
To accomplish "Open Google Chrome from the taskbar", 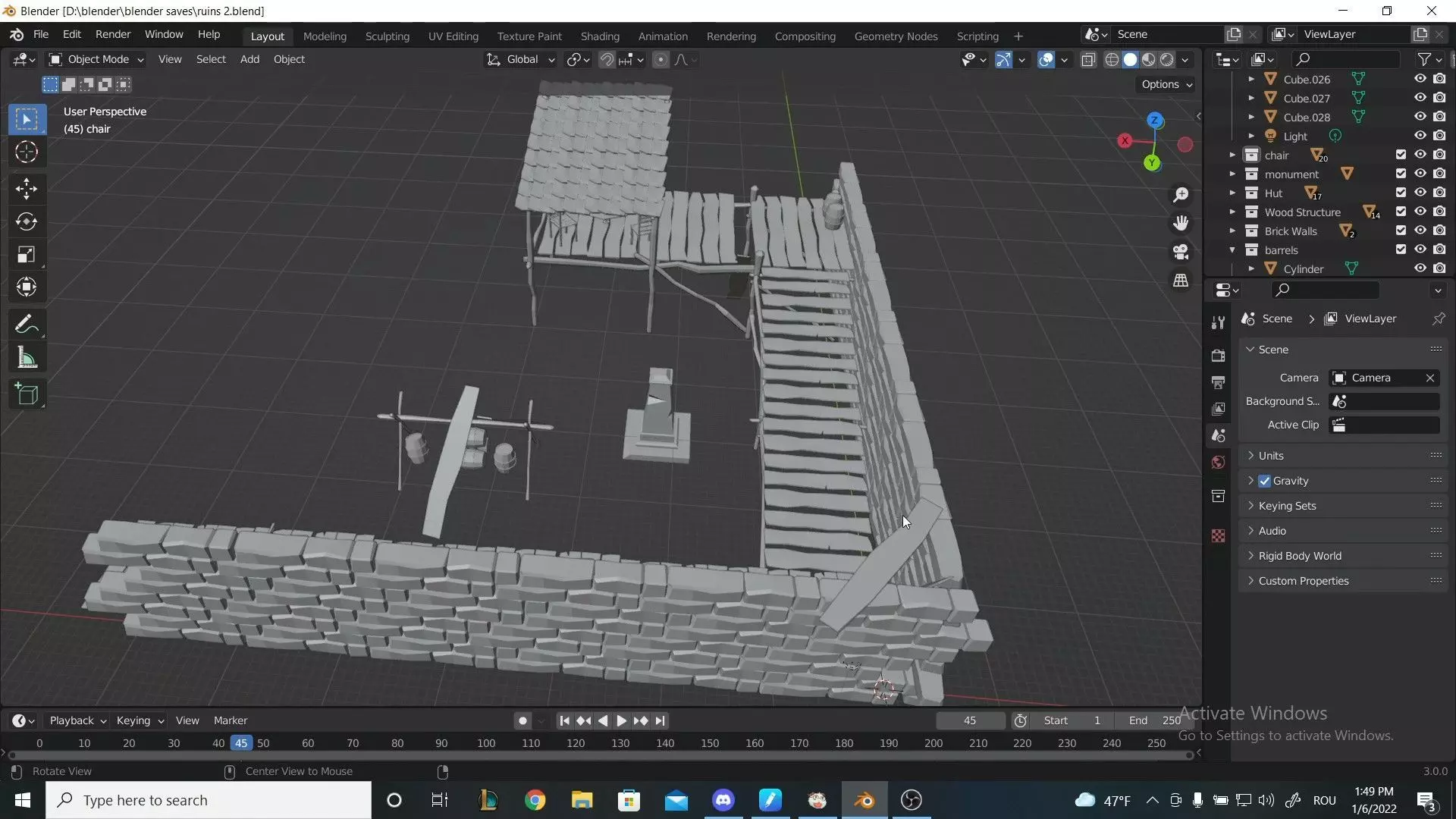I will pyautogui.click(x=535, y=800).
